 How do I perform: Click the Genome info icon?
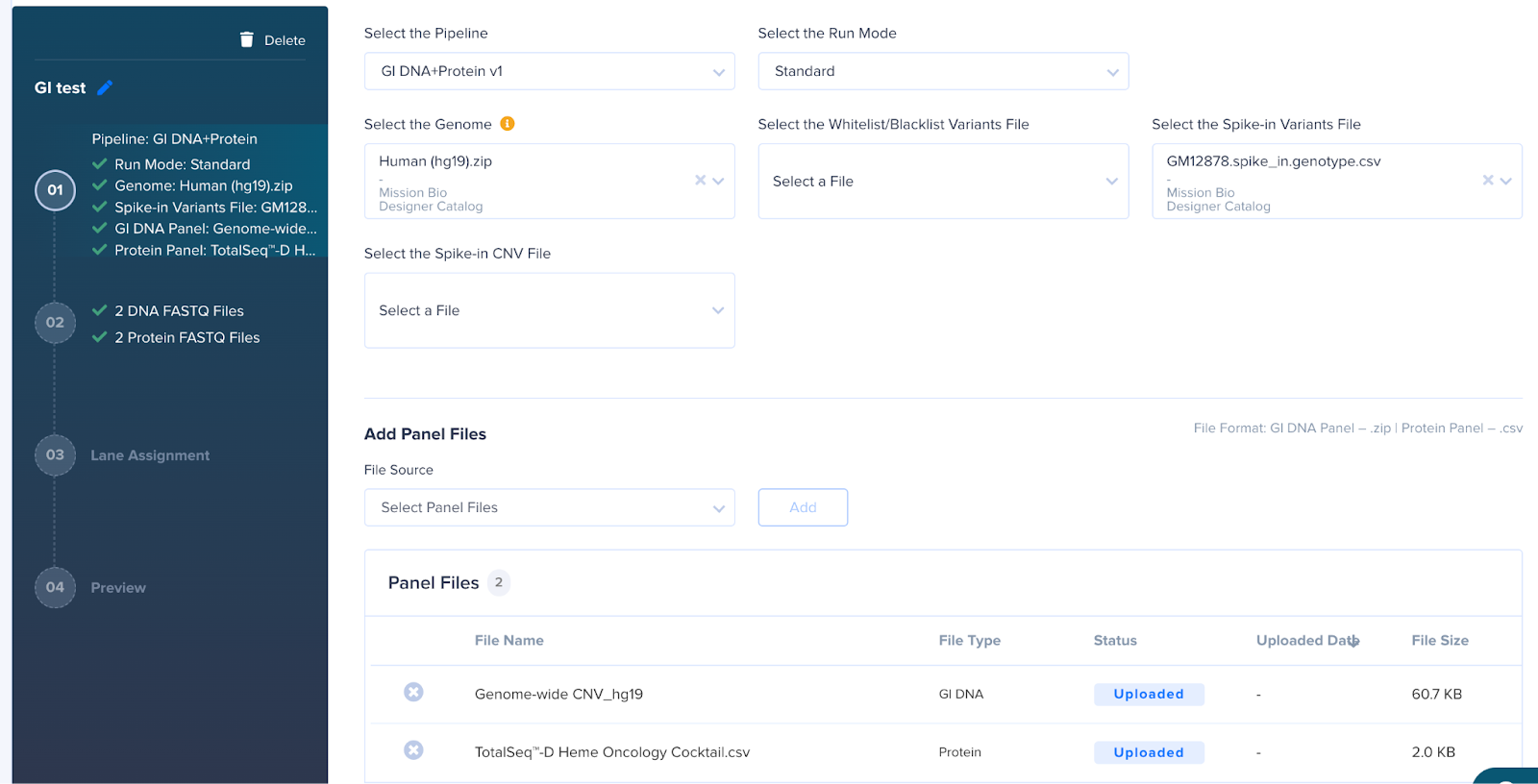(x=508, y=124)
